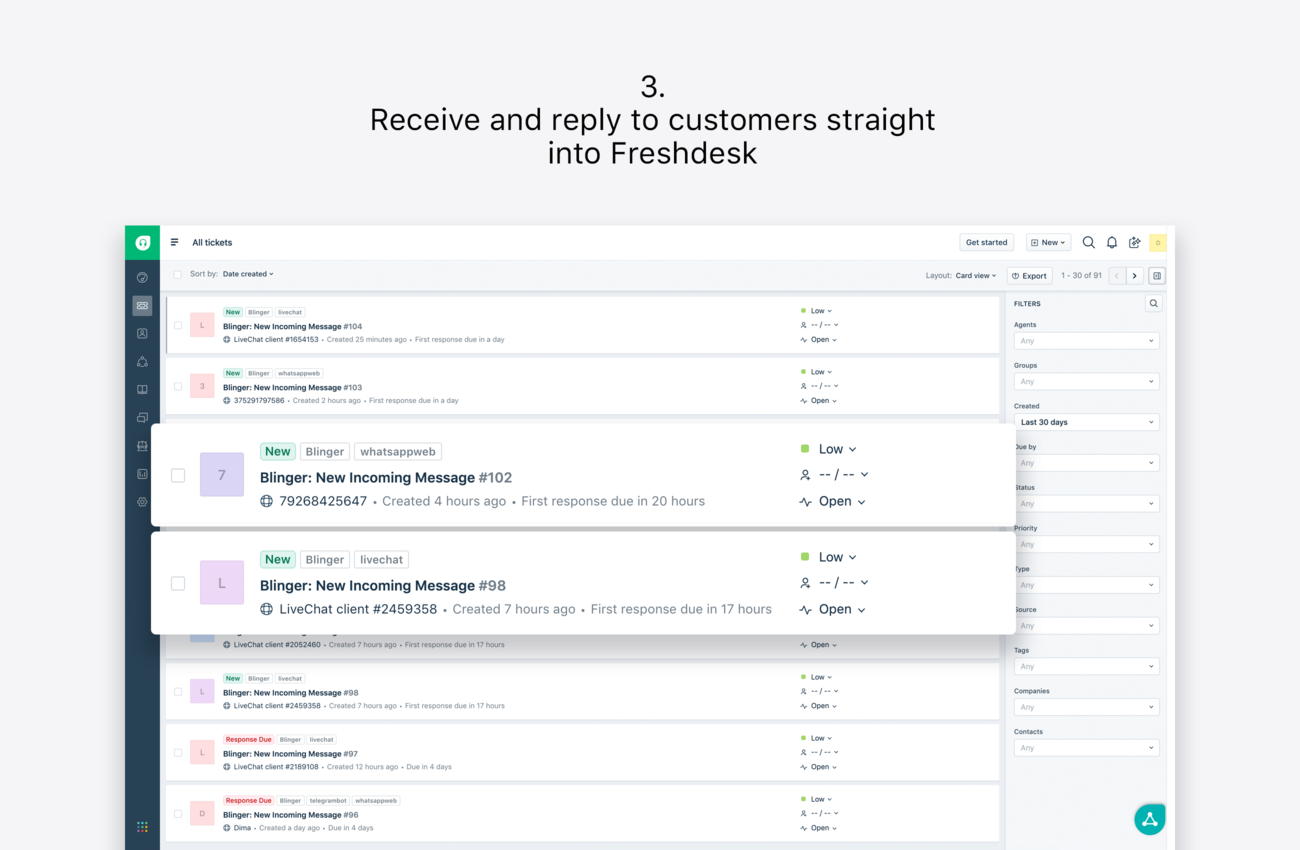
Task: Open the Knowledge Base book icon
Action: click(x=142, y=389)
